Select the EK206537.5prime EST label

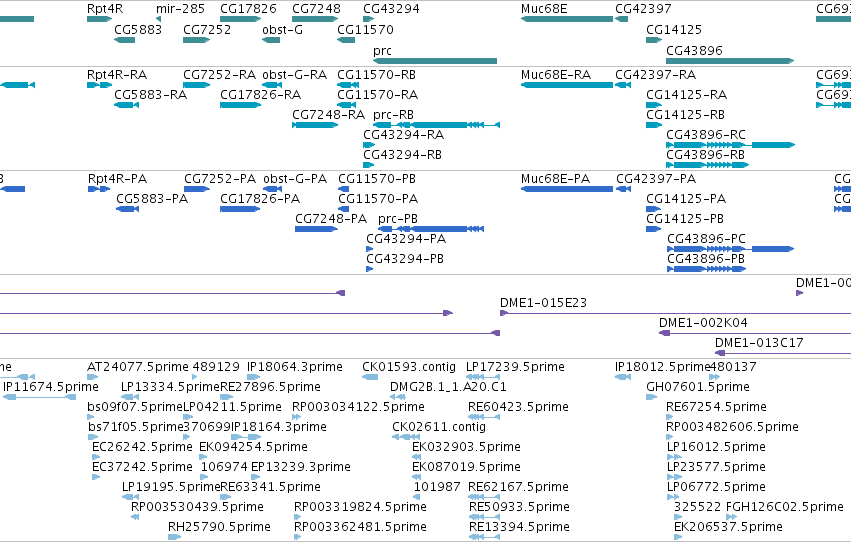point(728,527)
